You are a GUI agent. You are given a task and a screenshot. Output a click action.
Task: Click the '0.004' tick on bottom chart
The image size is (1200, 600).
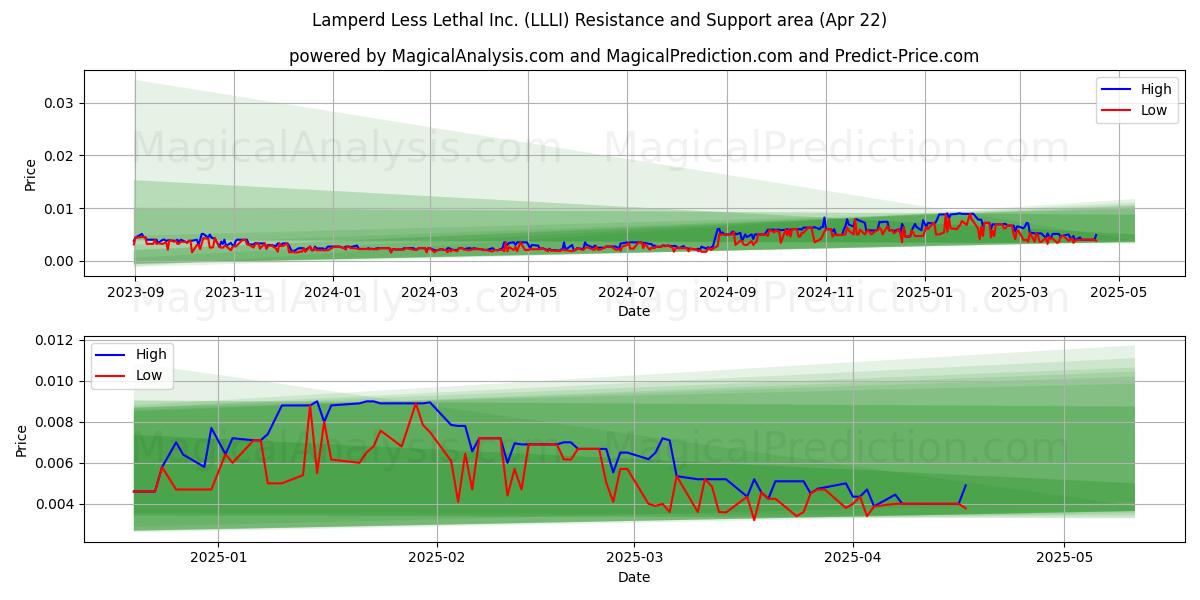coord(56,504)
